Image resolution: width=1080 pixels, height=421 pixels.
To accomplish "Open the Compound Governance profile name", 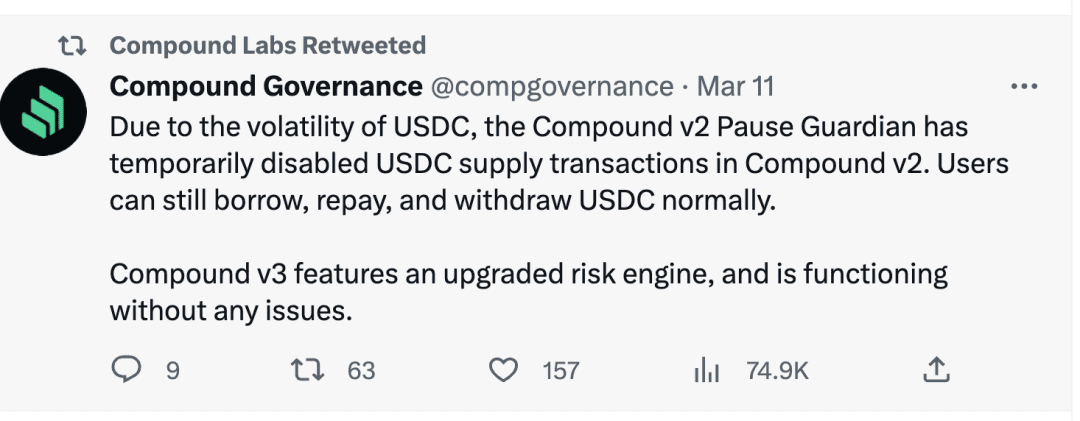I will click(266, 87).
